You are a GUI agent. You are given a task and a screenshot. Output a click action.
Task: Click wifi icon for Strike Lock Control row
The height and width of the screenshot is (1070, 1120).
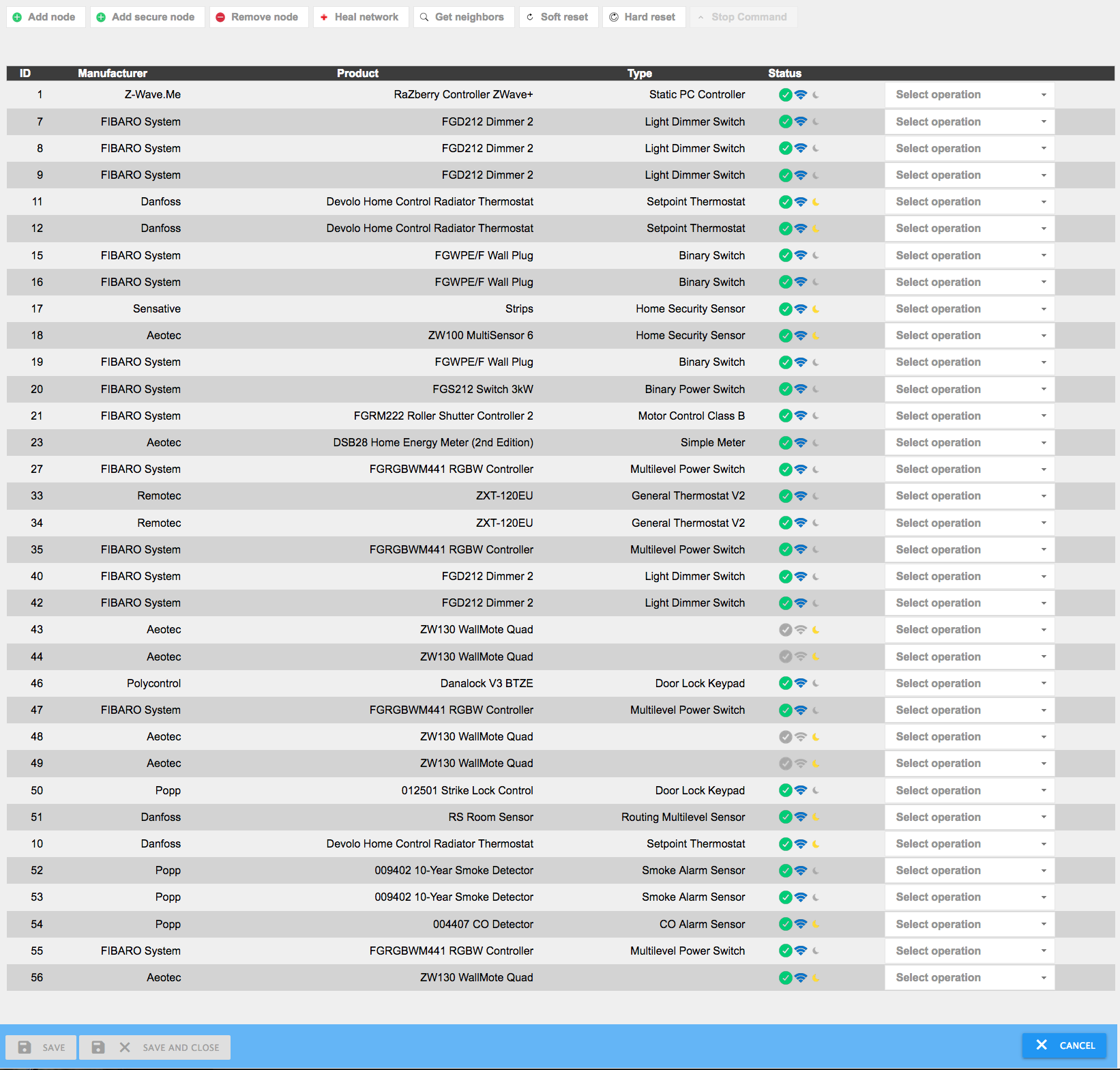[801, 790]
